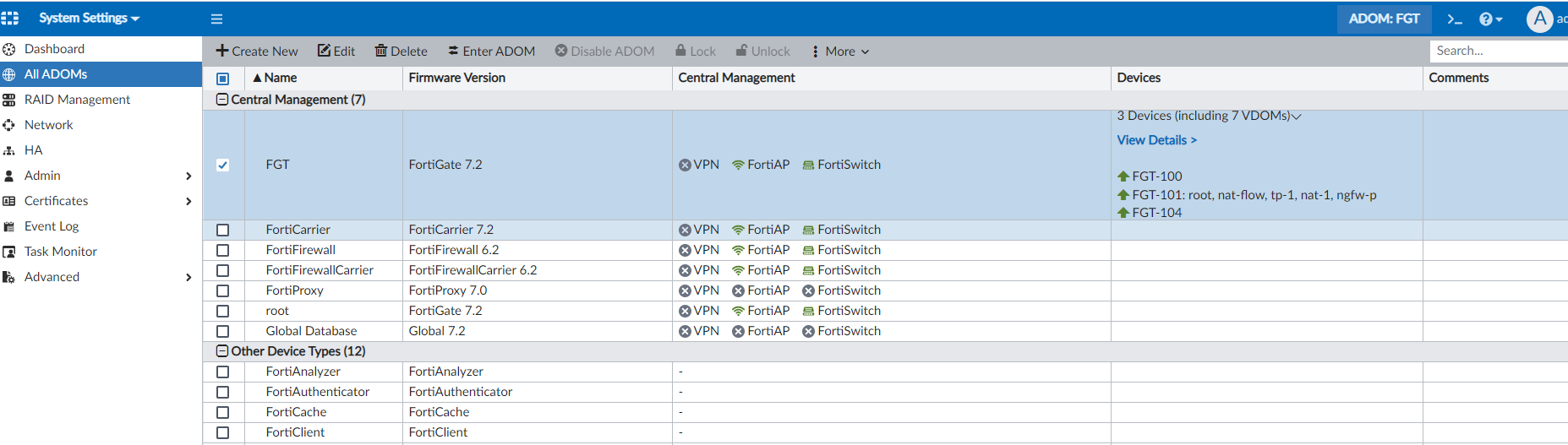Click the View Details link

pos(1156,140)
